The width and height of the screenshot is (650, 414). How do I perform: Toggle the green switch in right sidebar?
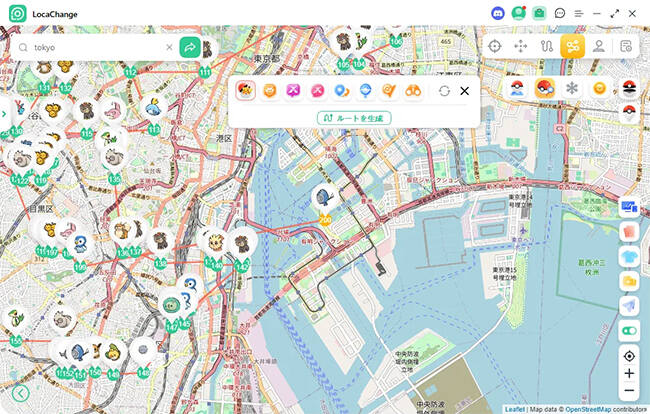[x=629, y=331]
